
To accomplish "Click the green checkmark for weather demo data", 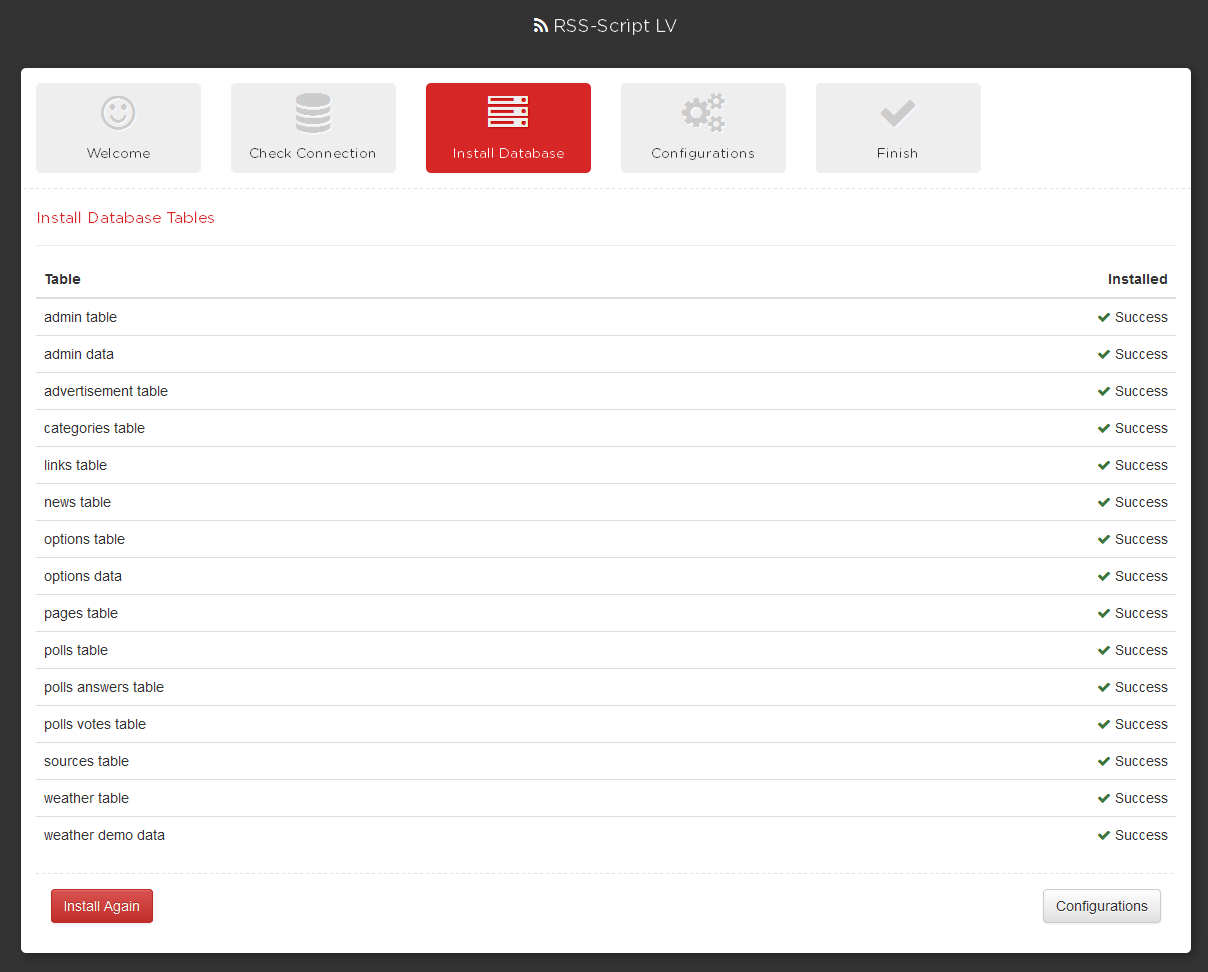I will tap(1104, 835).
